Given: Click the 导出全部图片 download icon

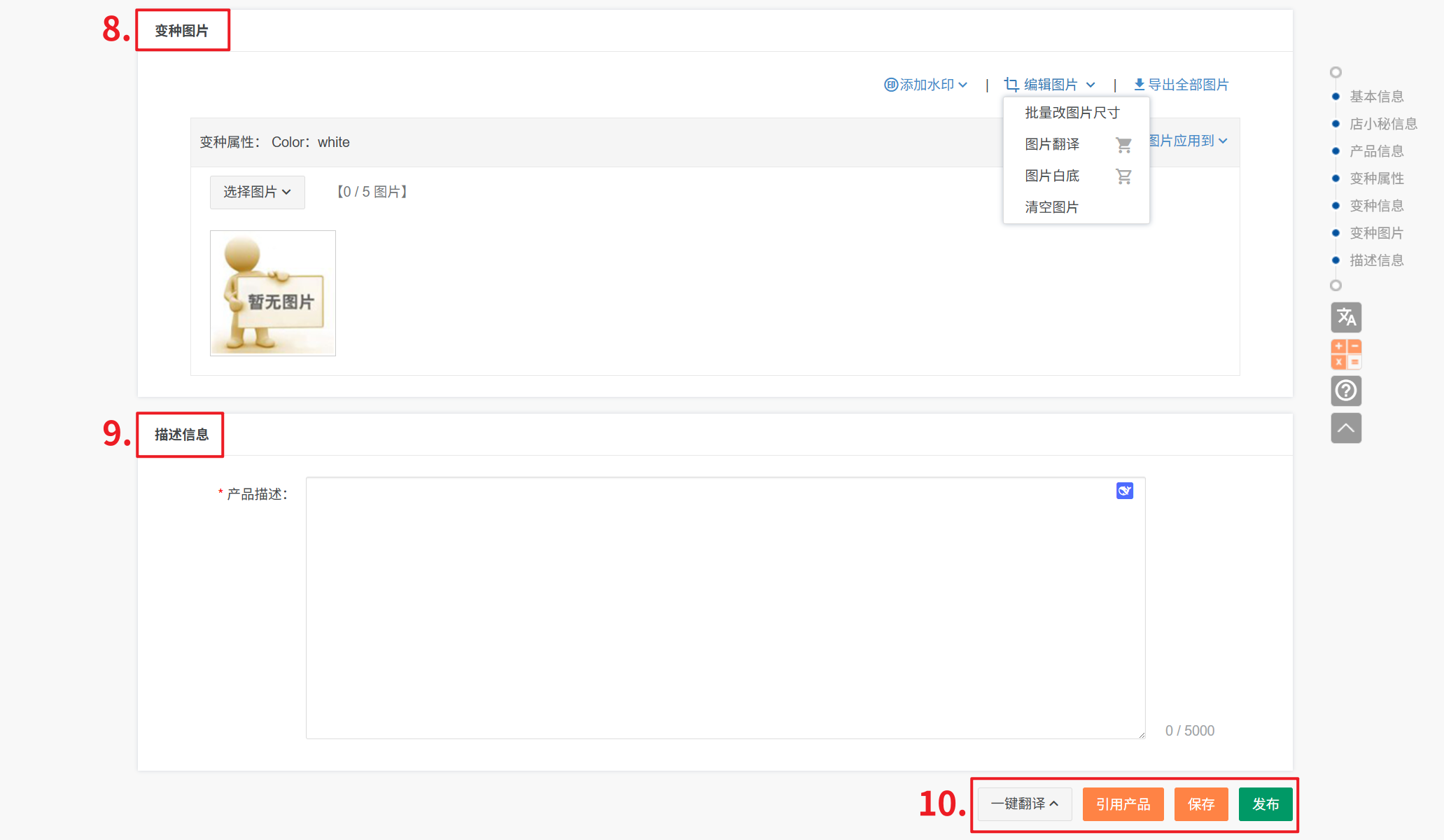Looking at the screenshot, I should click(1139, 85).
